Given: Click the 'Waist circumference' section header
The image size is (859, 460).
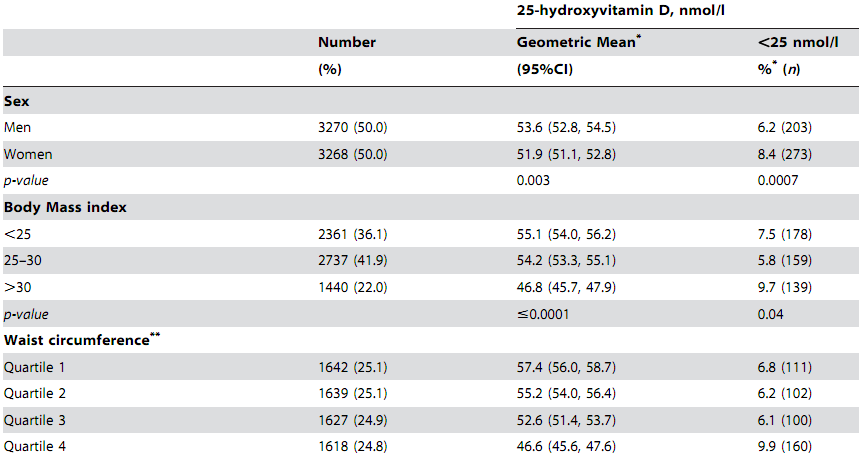Looking at the screenshot, I should (78, 341).
